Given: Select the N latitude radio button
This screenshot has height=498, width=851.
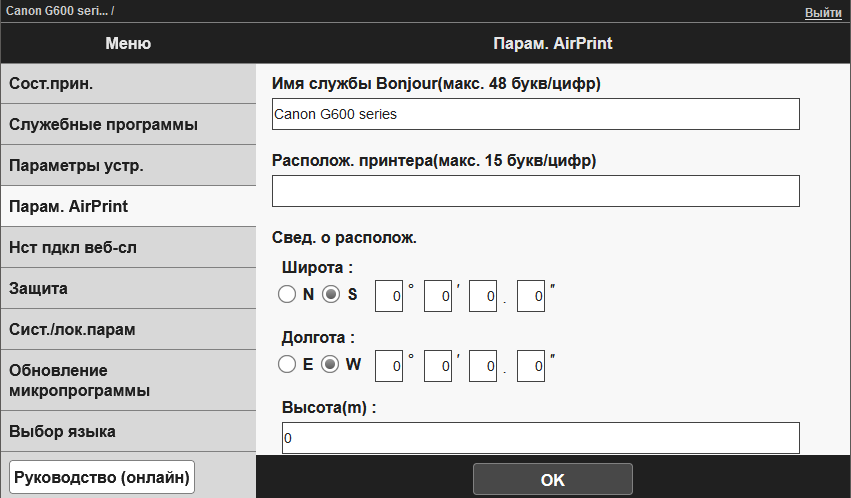Looking at the screenshot, I should [x=287, y=295].
